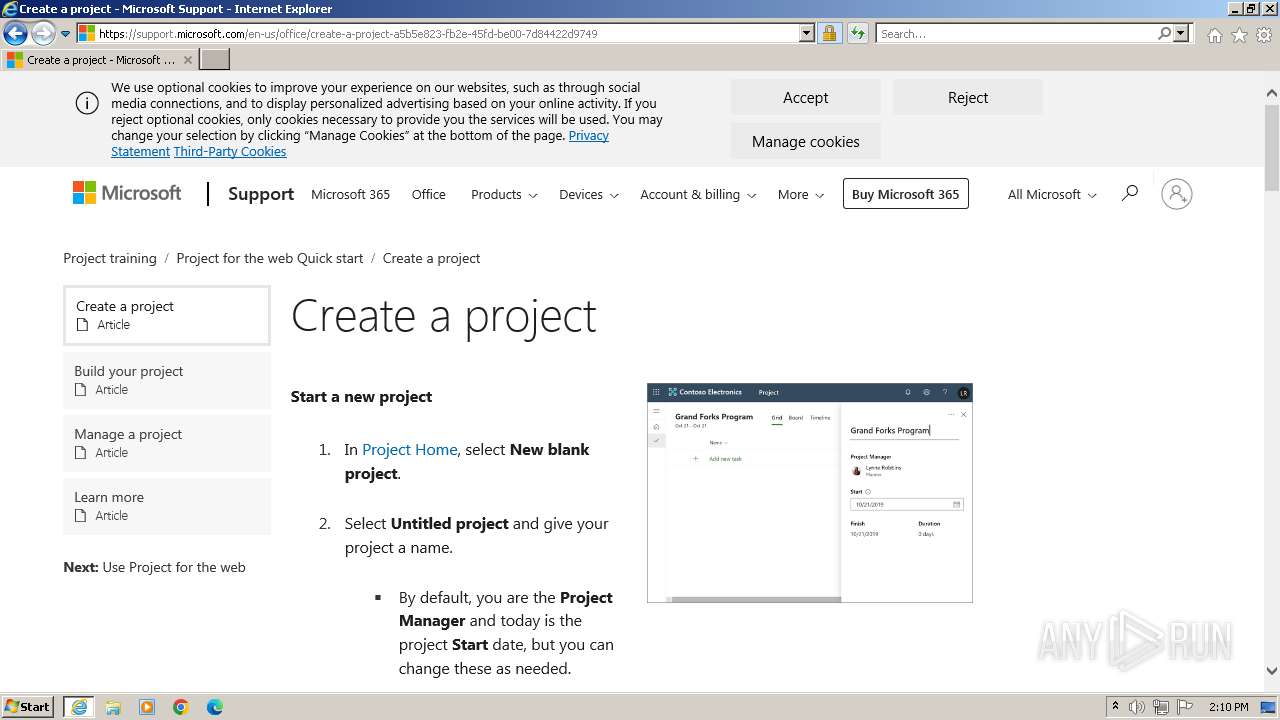Image resolution: width=1280 pixels, height=720 pixels.
Task: Click the cookie notice info icon
Action: click(87, 103)
